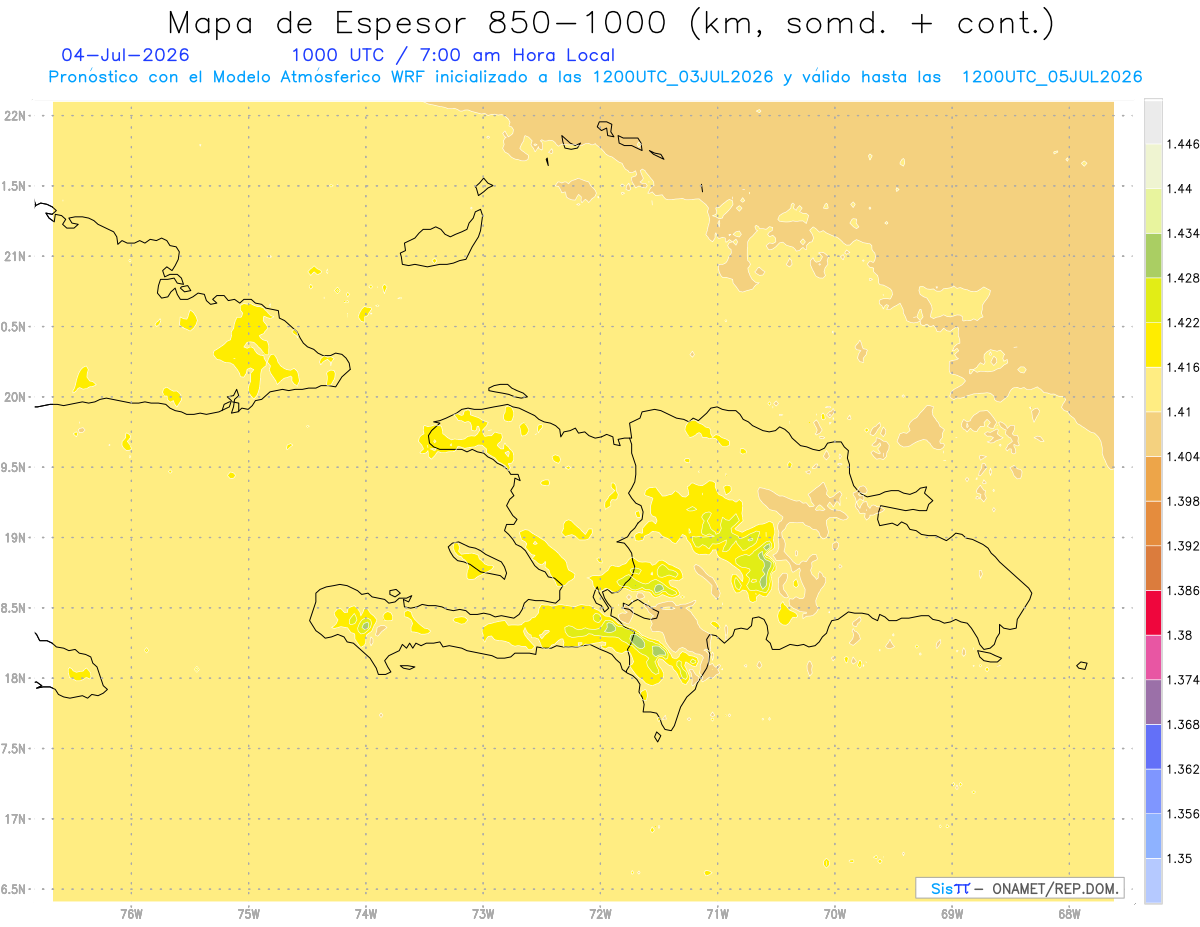
Task: Select the date label '04-Jul-2026'
Action: pyautogui.click(x=125, y=55)
